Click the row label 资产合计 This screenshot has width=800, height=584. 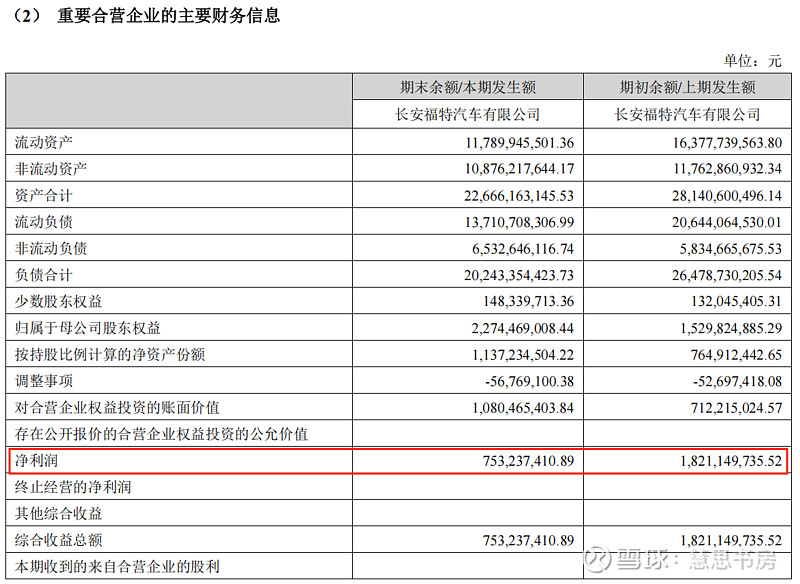44,195
